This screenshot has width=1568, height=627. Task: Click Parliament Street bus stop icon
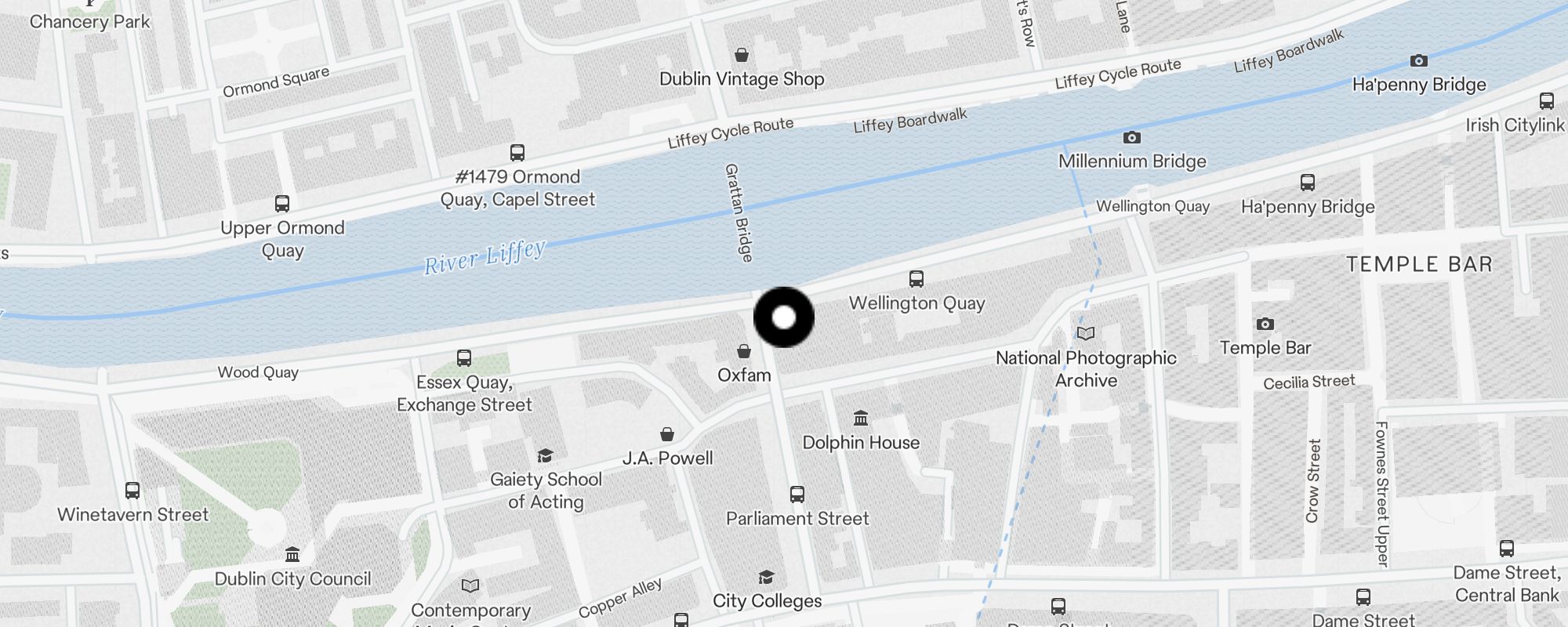tap(797, 495)
